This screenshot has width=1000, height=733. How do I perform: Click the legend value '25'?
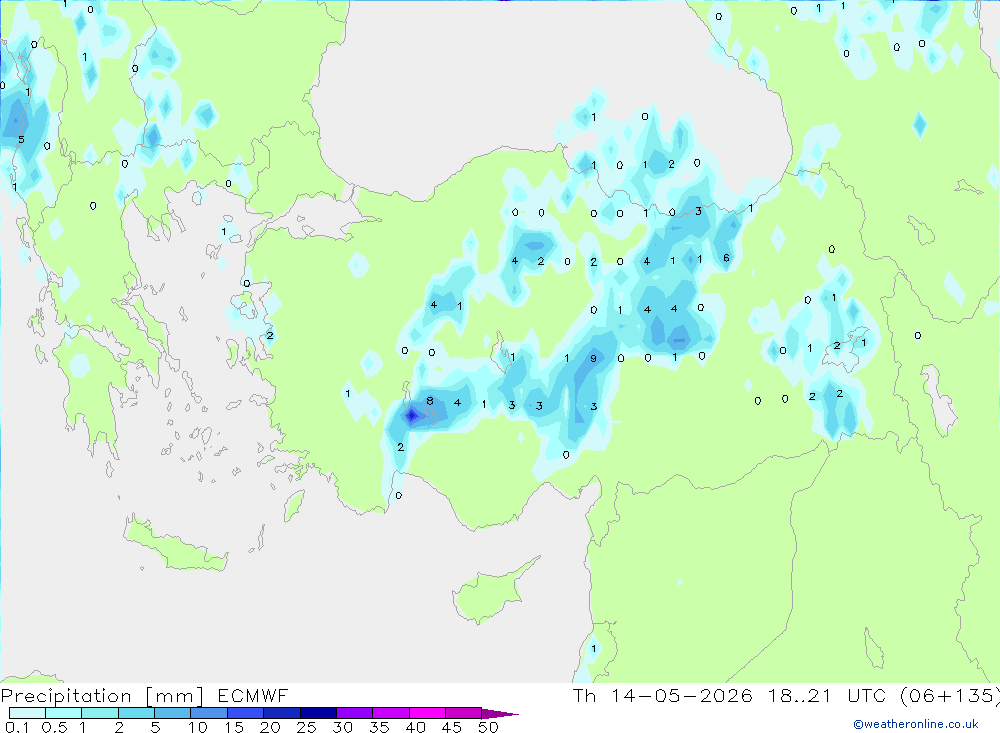(x=306, y=727)
